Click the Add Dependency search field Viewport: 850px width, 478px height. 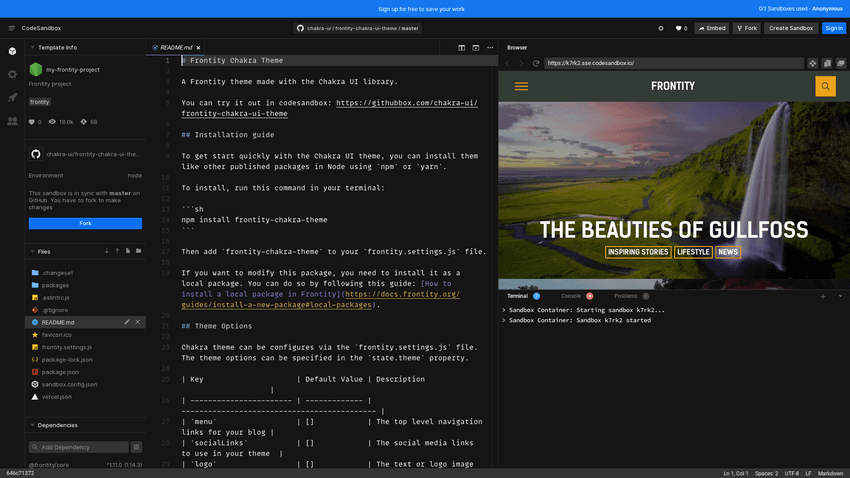(80, 447)
